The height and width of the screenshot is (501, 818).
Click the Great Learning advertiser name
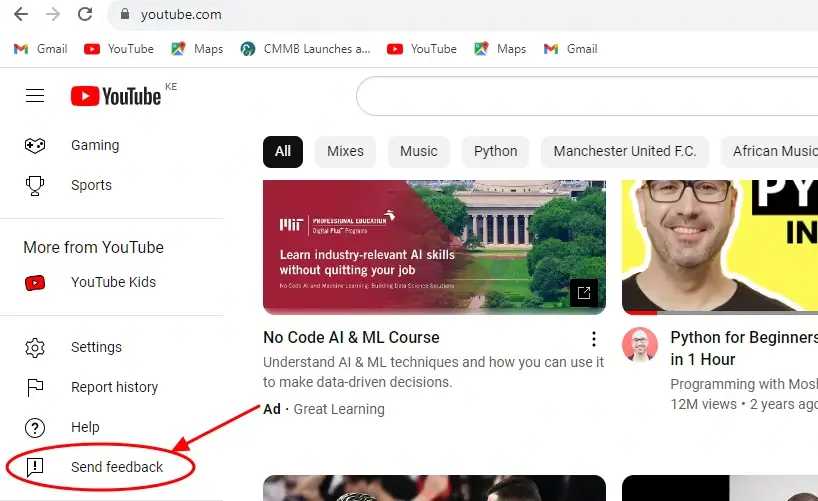pos(339,410)
